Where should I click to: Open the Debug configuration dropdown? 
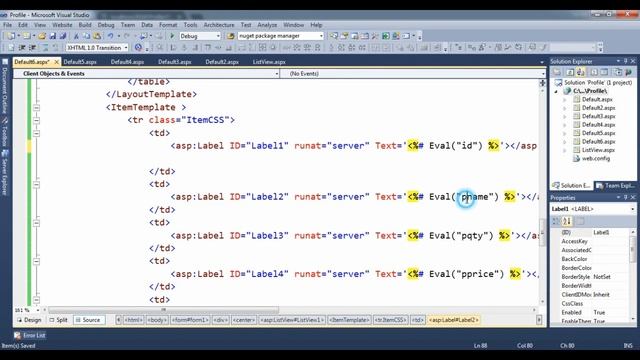218,36
